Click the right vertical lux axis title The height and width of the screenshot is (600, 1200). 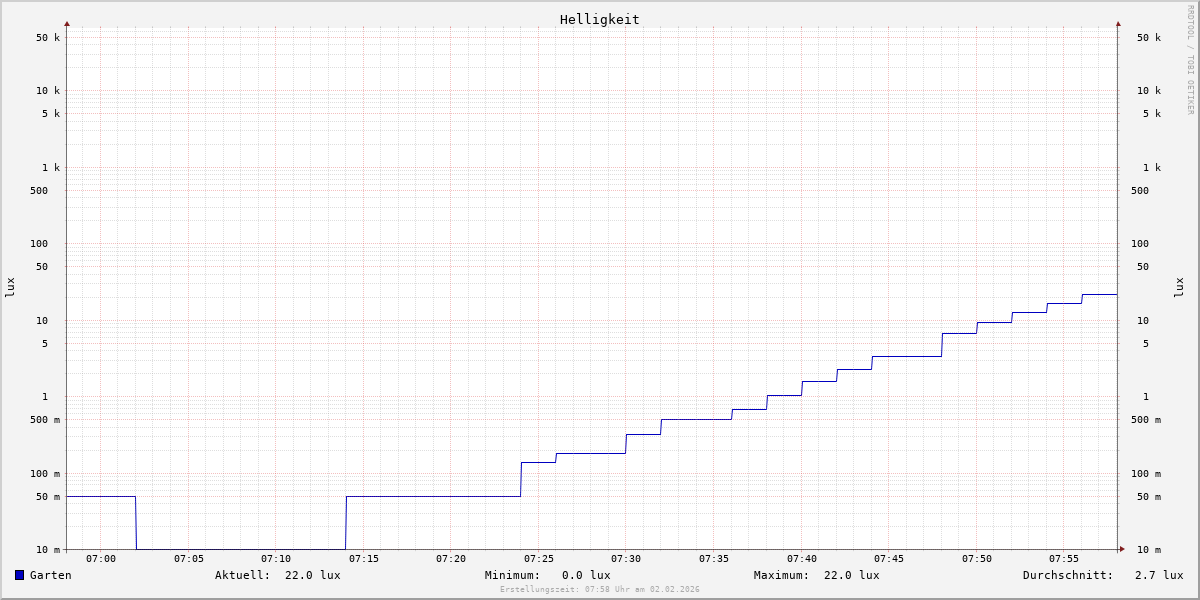coord(1179,287)
